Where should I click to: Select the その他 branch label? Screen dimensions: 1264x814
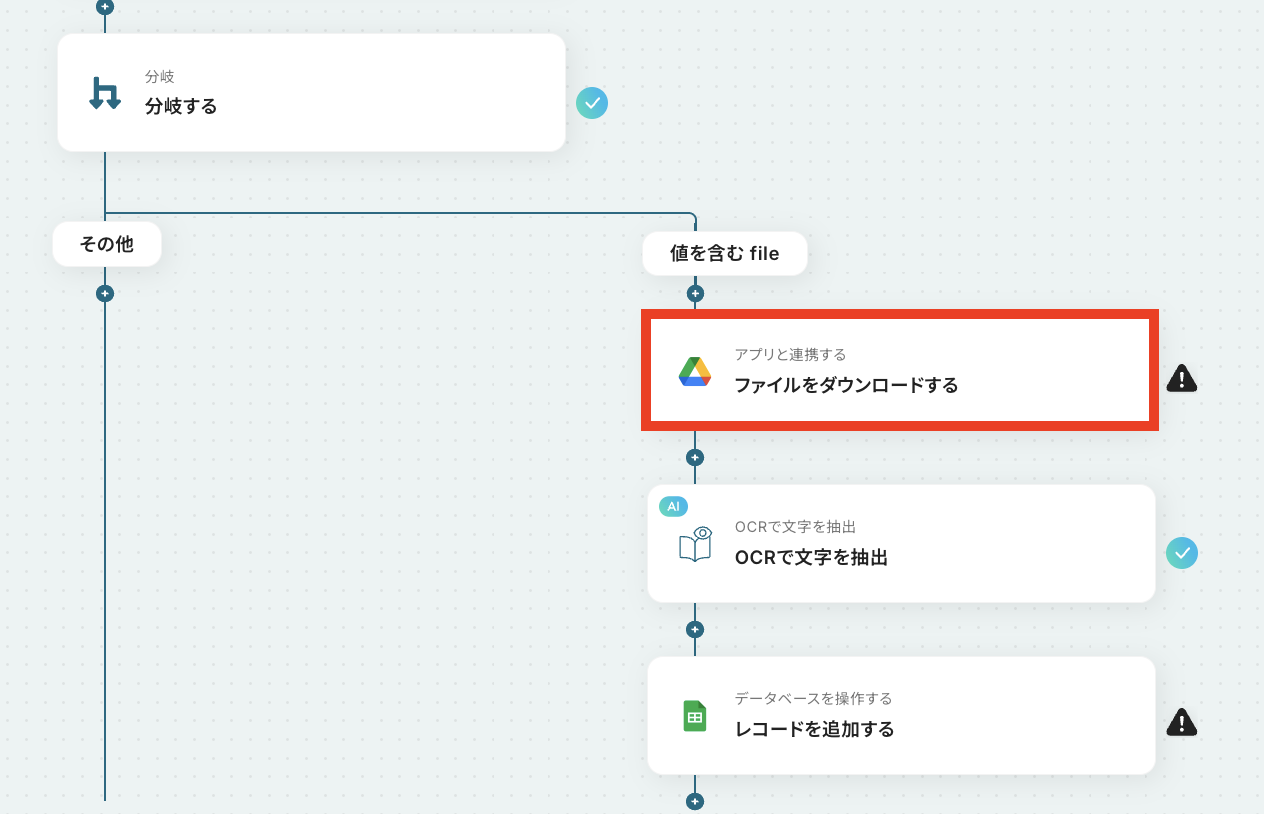[x=107, y=244]
